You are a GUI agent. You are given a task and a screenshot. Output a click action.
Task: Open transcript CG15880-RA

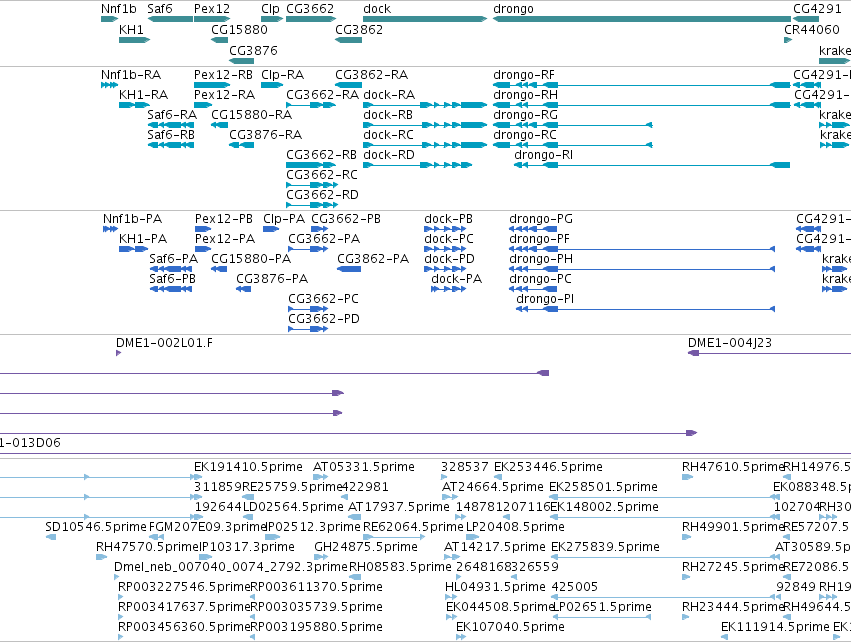coord(251,115)
